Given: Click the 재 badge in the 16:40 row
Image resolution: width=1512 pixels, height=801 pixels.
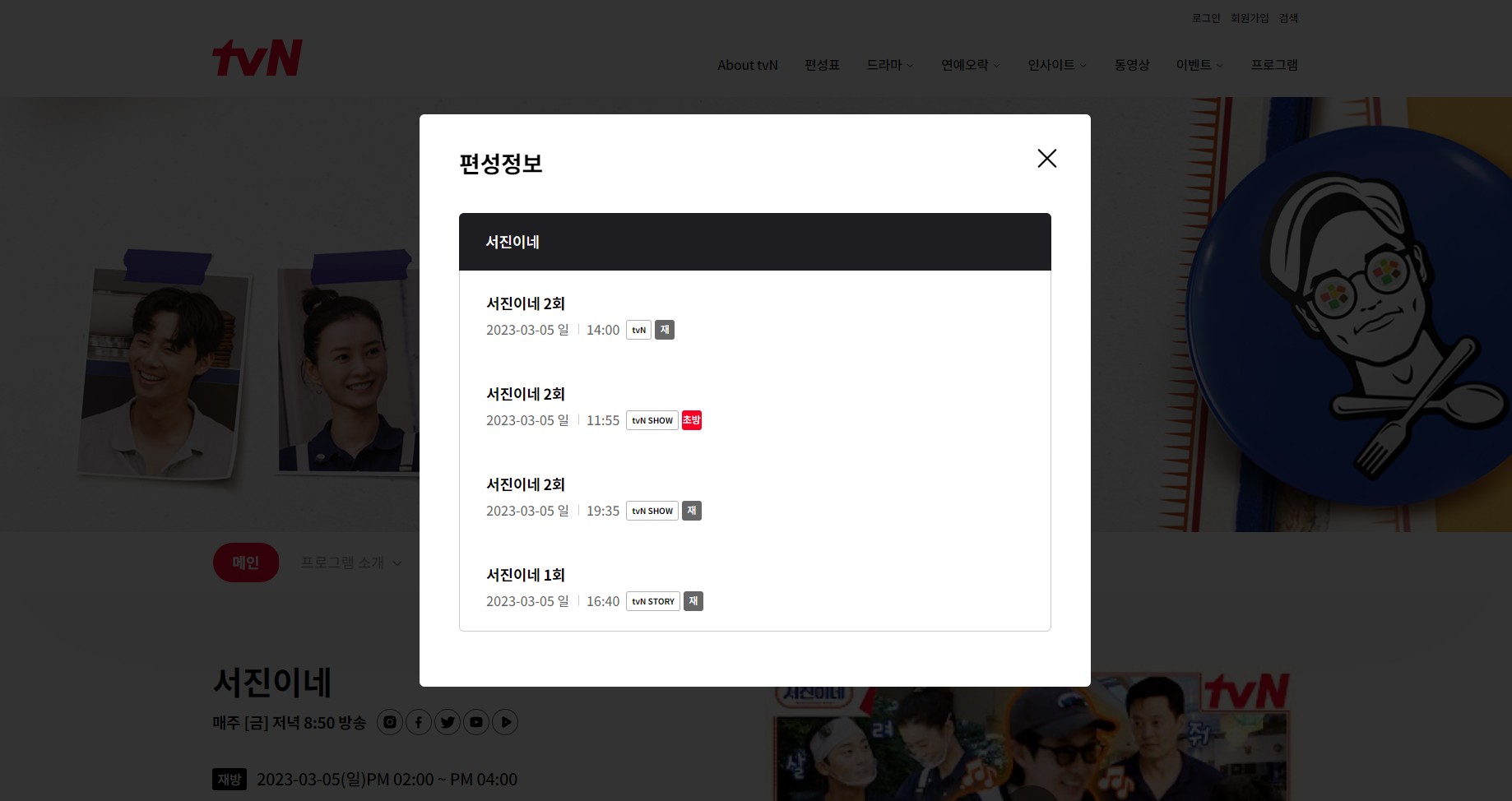Looking at the screenshot, I should click(693, 601).
